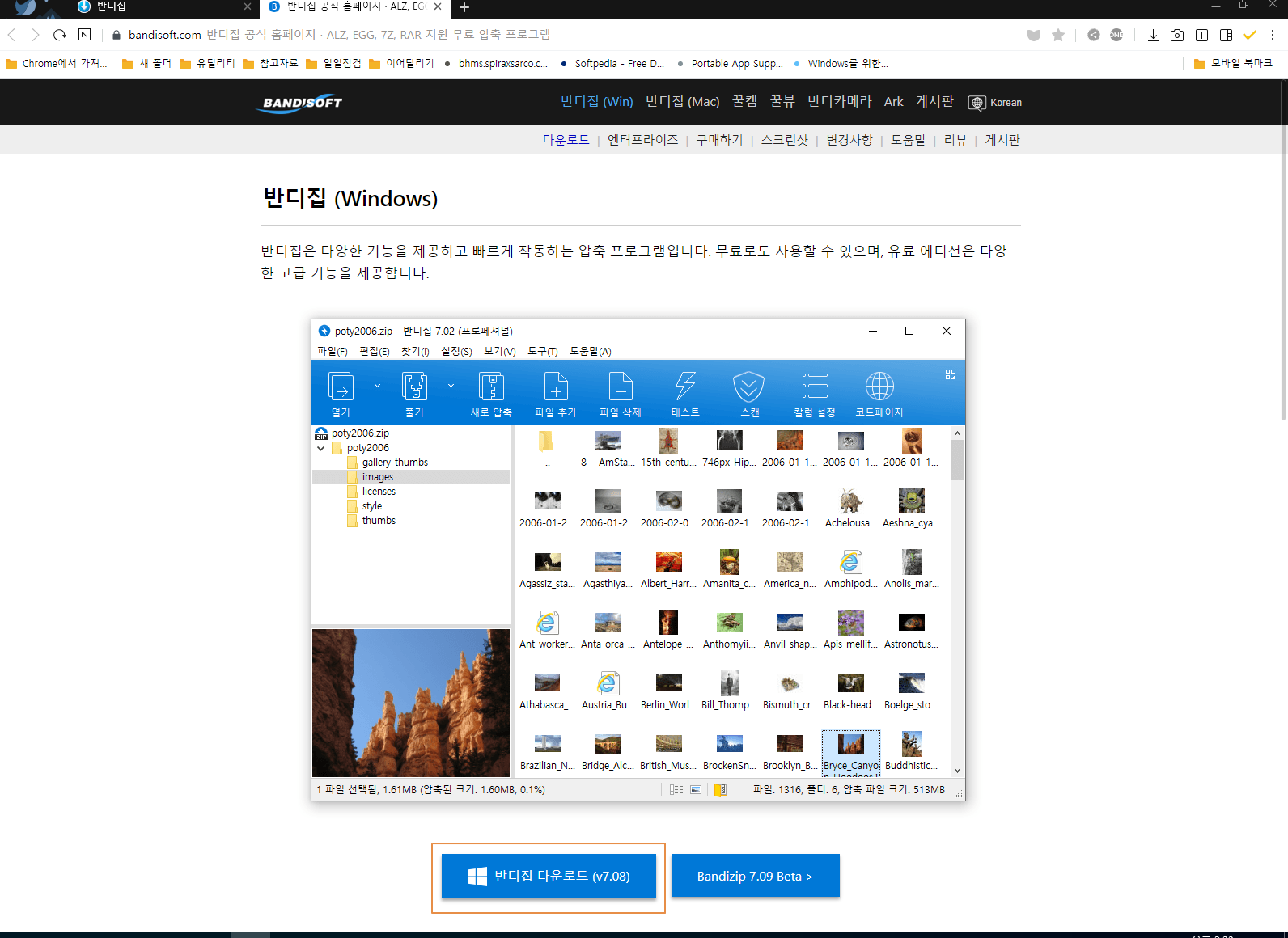Click the folder view icon in status bar

[x=720, y=789]
